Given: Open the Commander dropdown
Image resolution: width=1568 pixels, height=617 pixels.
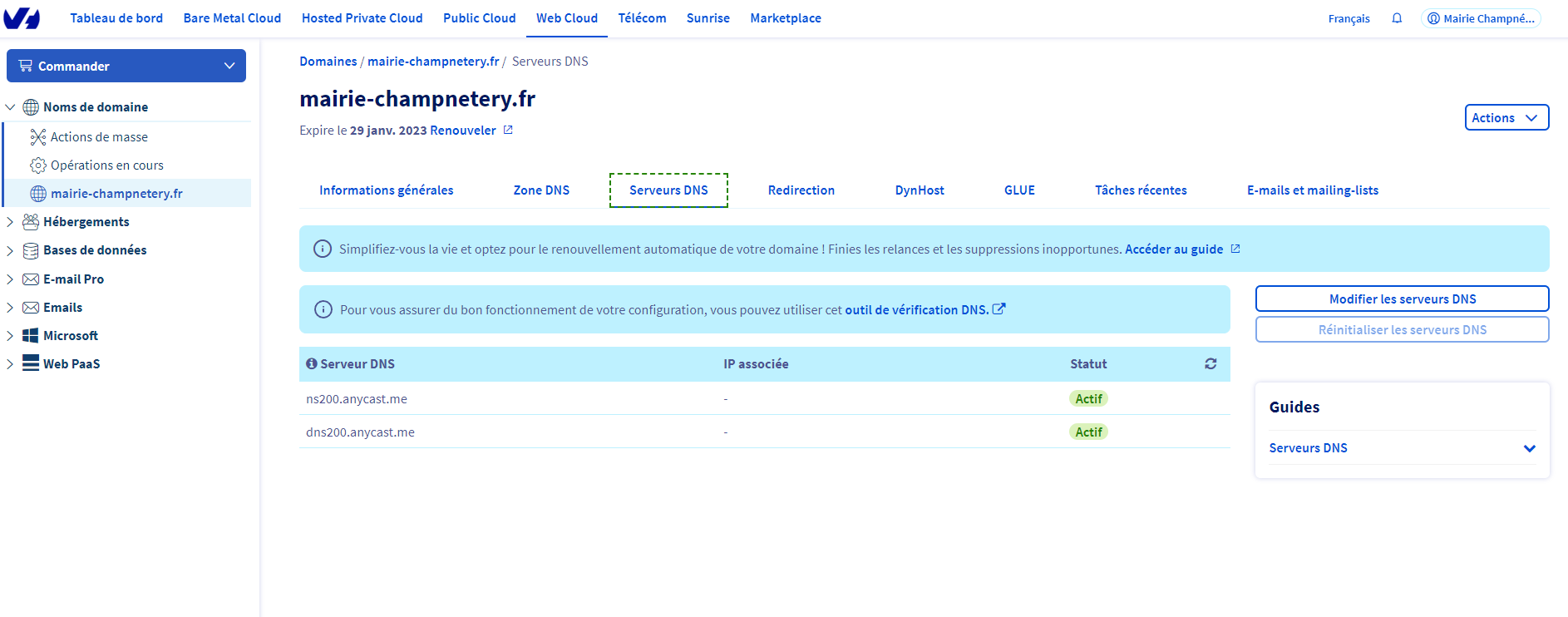Looking at the screenshot, I should coord(126,66).
